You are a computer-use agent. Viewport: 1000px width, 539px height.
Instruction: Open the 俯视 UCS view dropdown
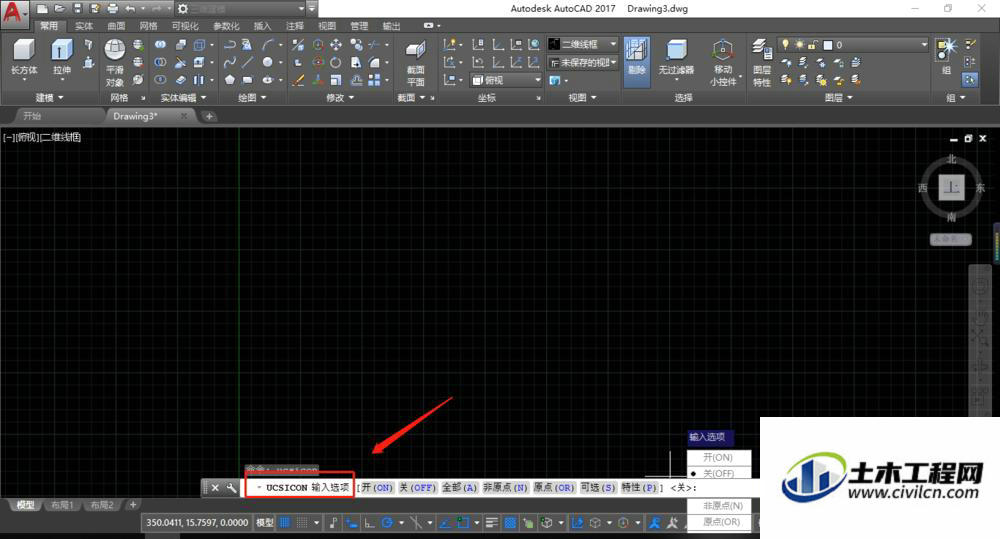(506, 80)
